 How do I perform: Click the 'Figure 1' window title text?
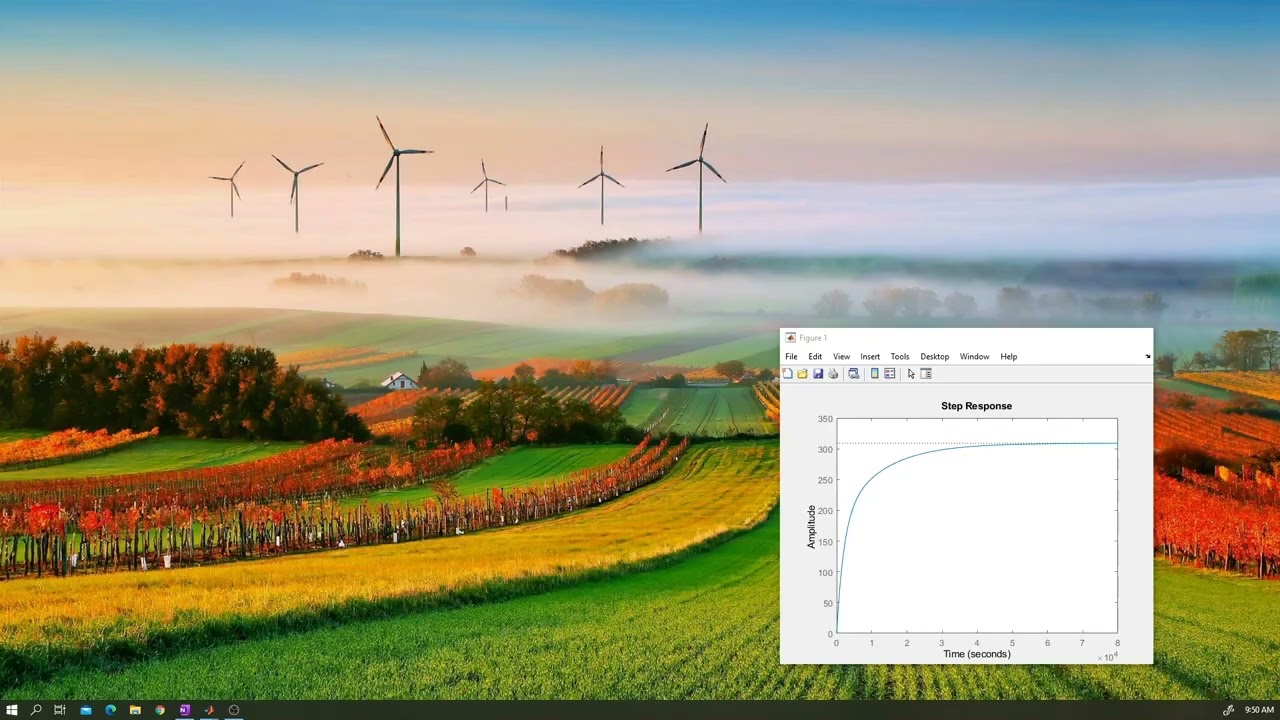point(813,338)
